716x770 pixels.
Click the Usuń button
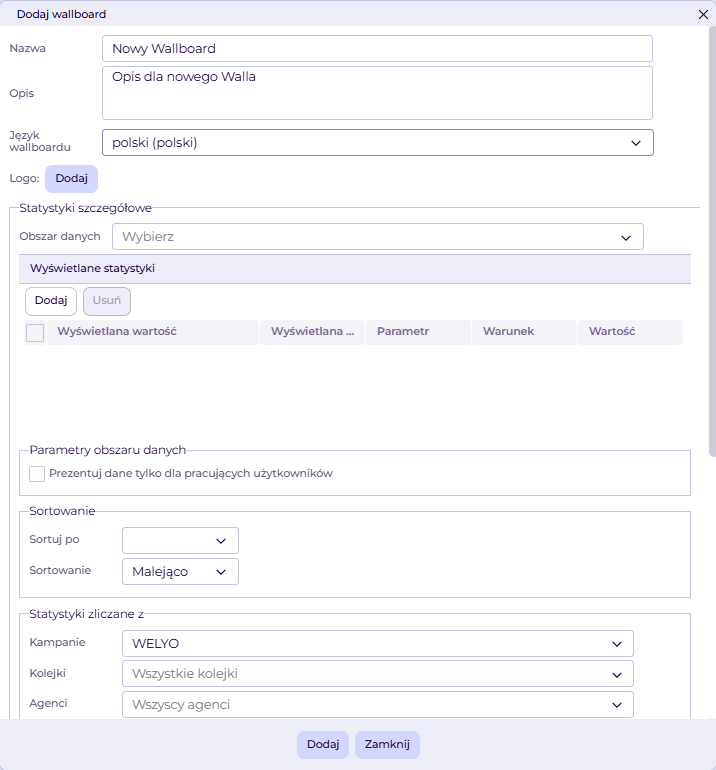coord(107,301)
